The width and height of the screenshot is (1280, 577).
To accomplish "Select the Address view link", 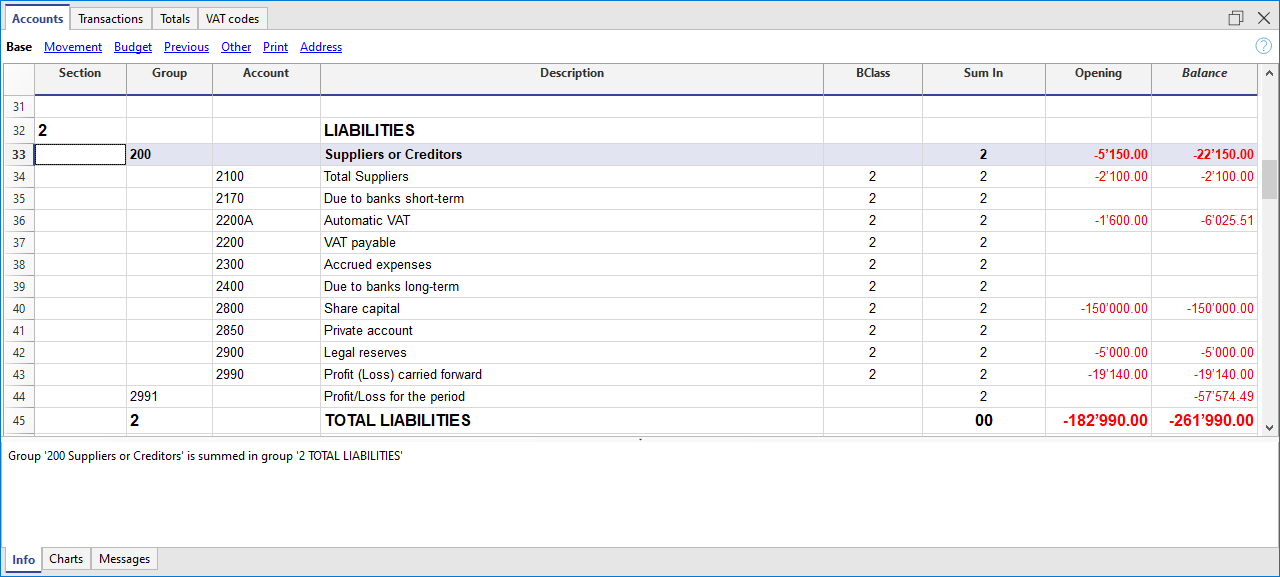I will click(x=321, y=47).
